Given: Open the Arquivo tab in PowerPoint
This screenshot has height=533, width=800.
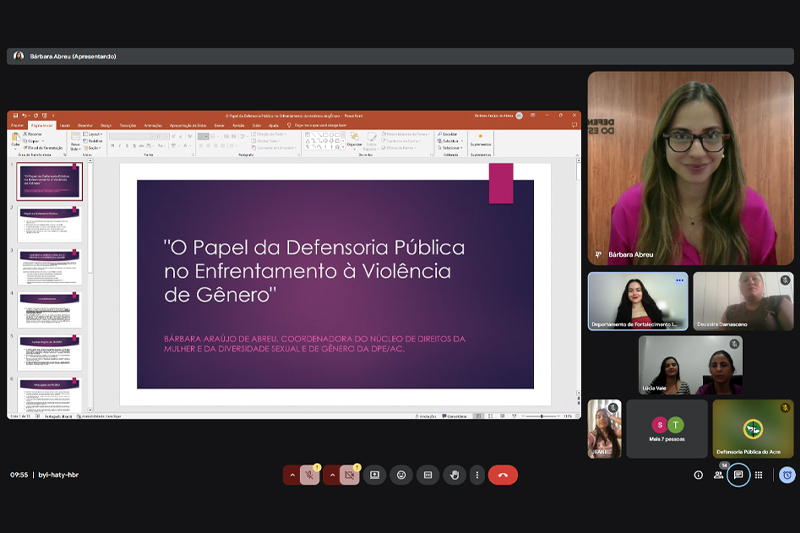Looking at the screenshot, I should 17,125.
